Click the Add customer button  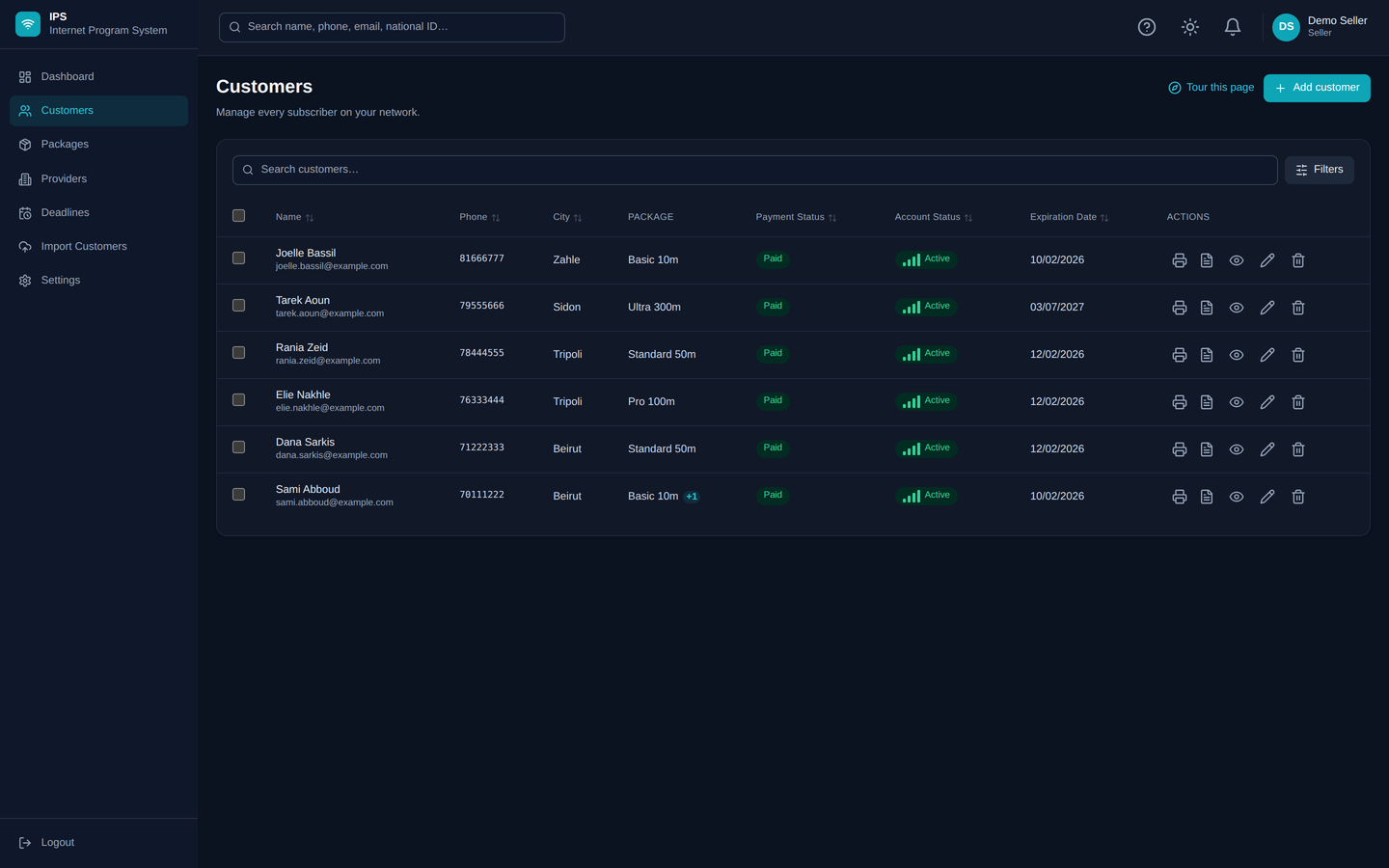1317,88
